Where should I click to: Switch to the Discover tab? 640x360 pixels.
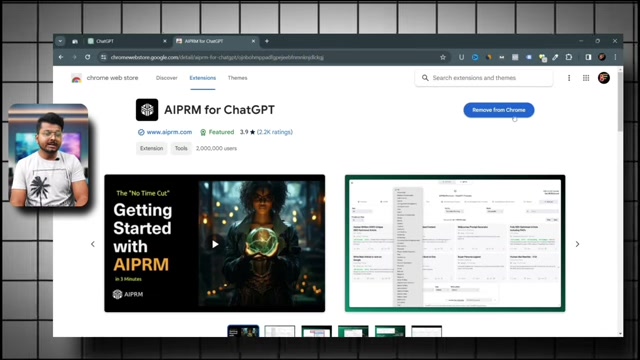pos(167,78)
